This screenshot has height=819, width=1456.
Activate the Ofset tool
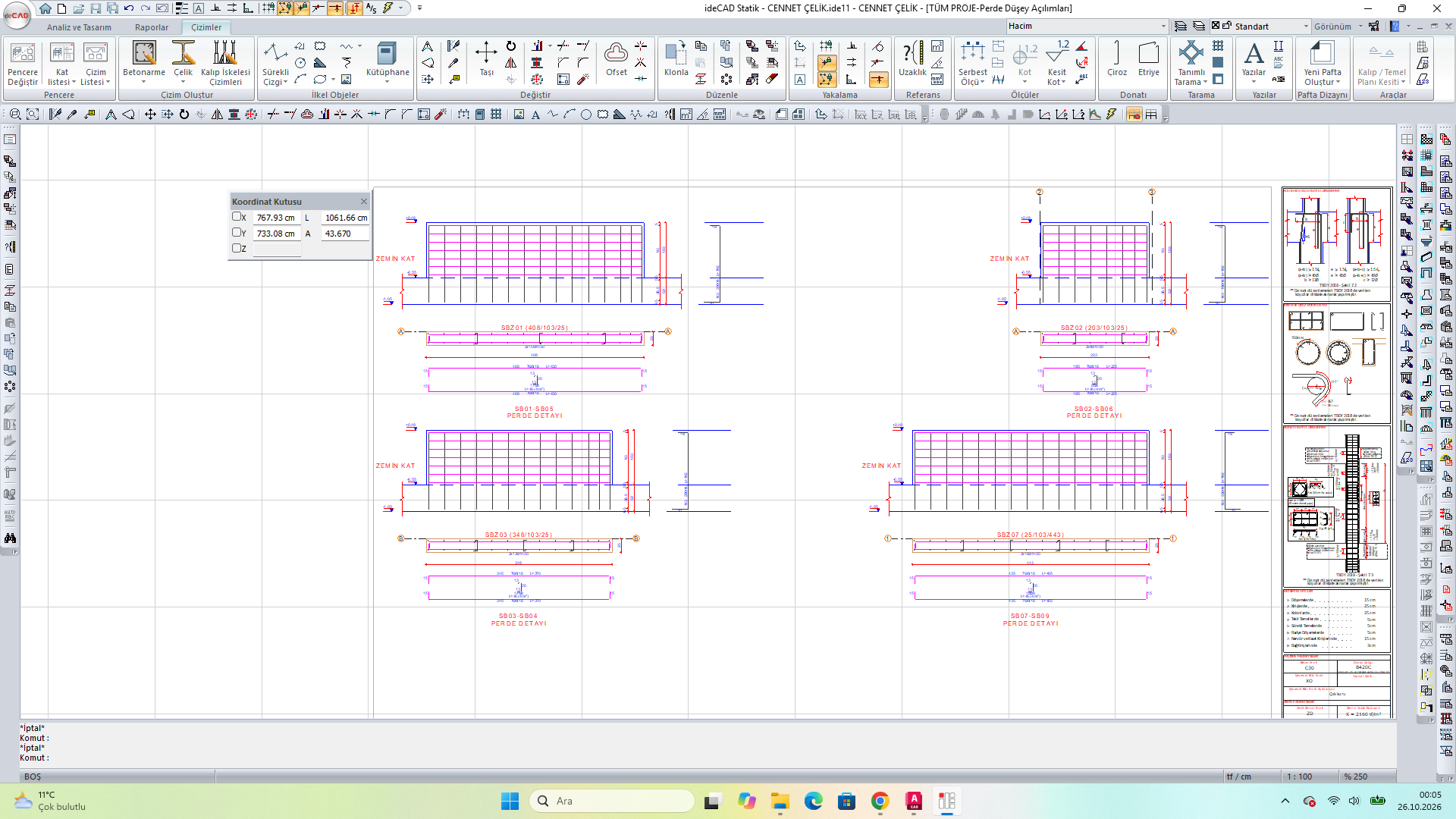(616, 59)
